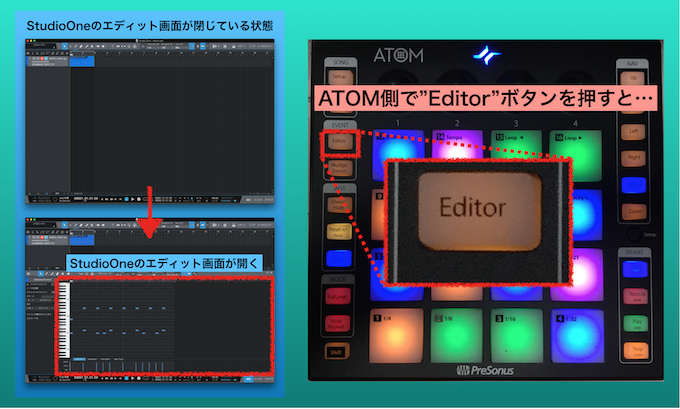Select Arrow tool in upper Studio One toolbar
Viewport: 680px width, 409px height.
(65, 46)
